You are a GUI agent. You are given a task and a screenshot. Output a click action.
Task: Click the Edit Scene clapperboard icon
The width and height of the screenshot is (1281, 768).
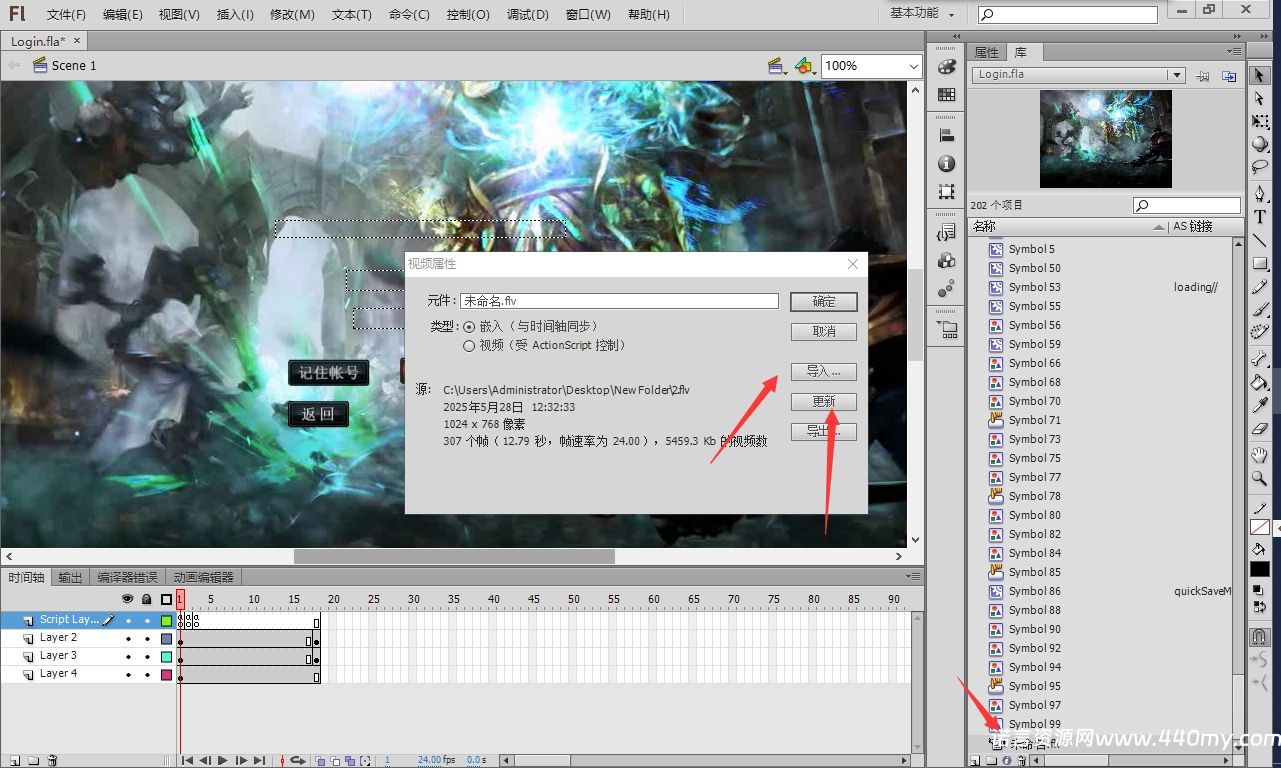point(776,66)
